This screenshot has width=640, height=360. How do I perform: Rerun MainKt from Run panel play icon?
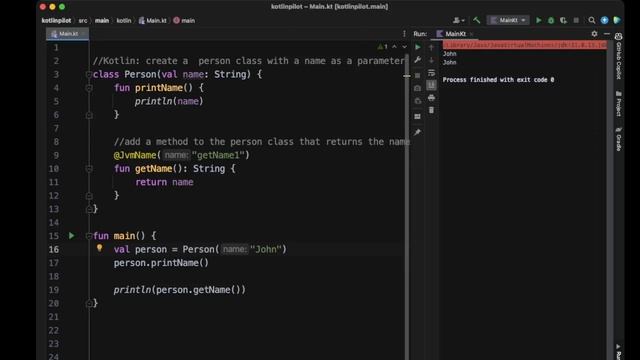click(418, 47)
